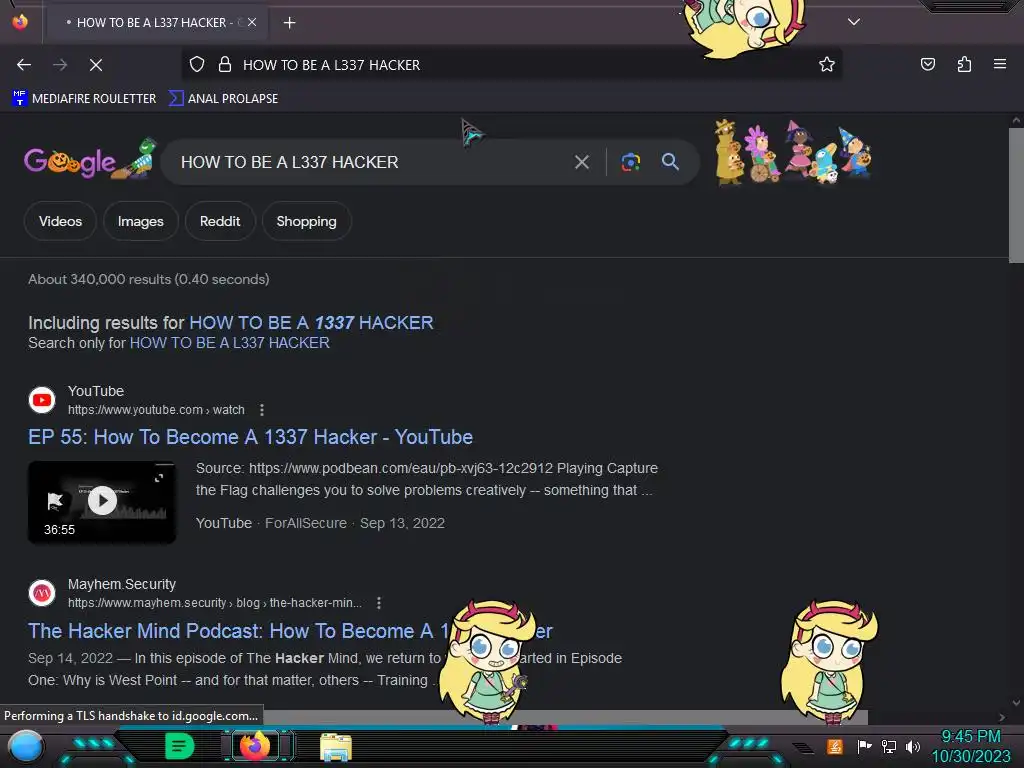Open the HOW TO BE A 1337 HACKER suggestion link

click(x=311, y=323)
